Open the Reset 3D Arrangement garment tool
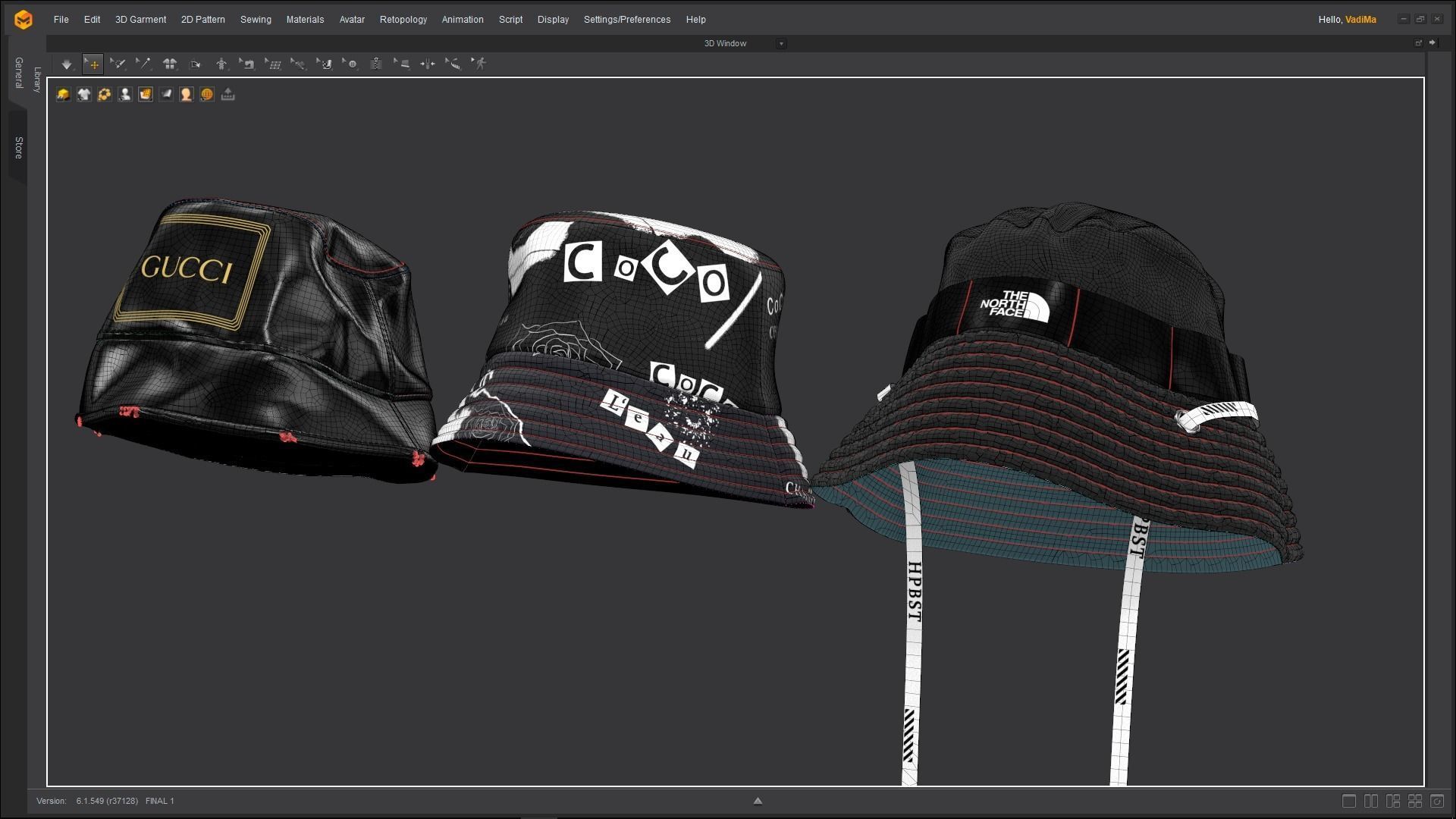The height and width of the screenshot is (819, 1456). (x=170, y=64)
